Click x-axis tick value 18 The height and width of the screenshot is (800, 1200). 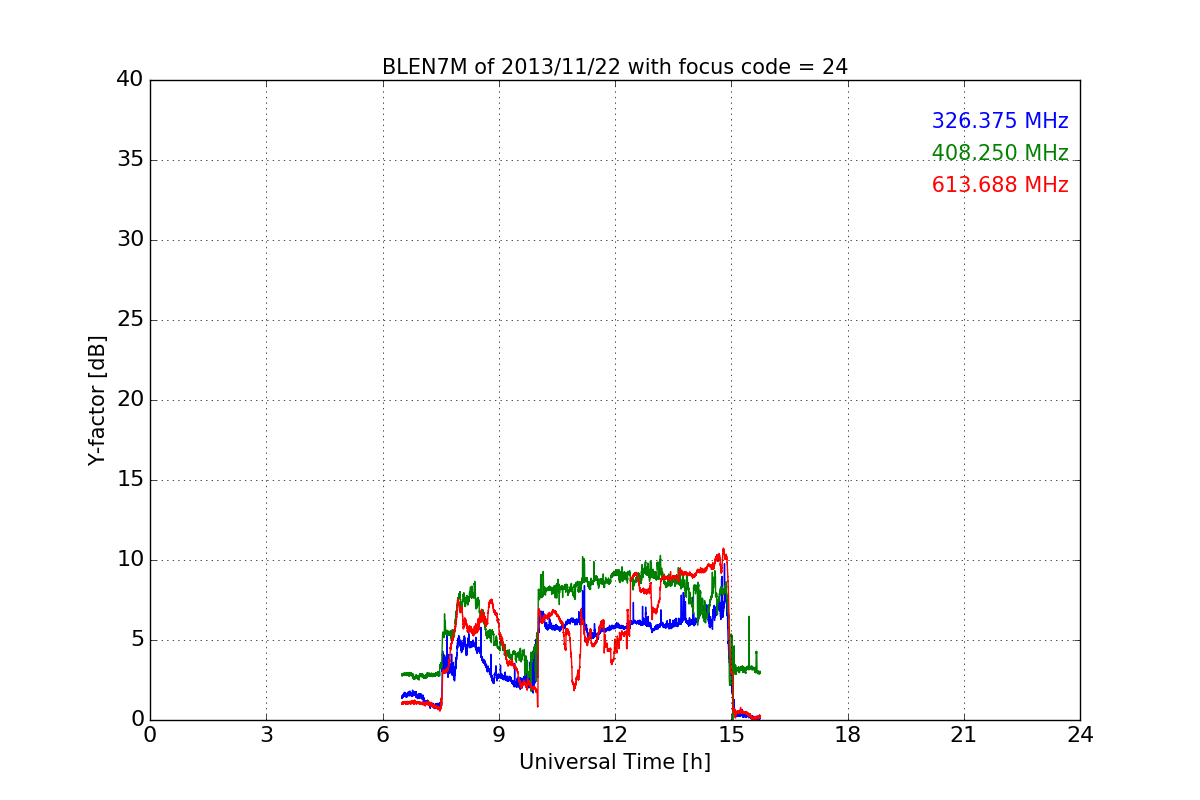pyautogui.click(x=848, y=735)
